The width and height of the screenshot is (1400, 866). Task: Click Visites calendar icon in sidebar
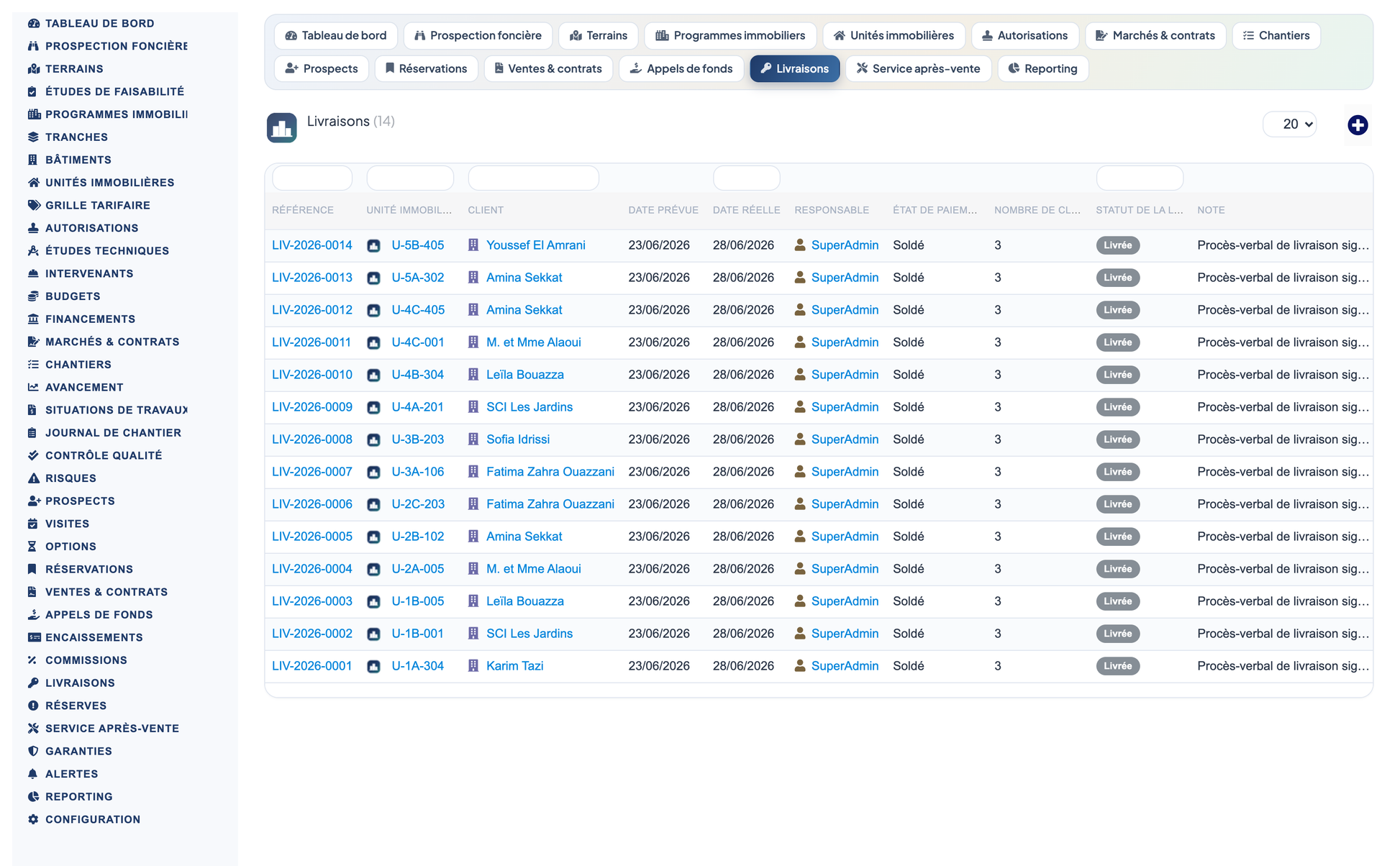(33, 524)
